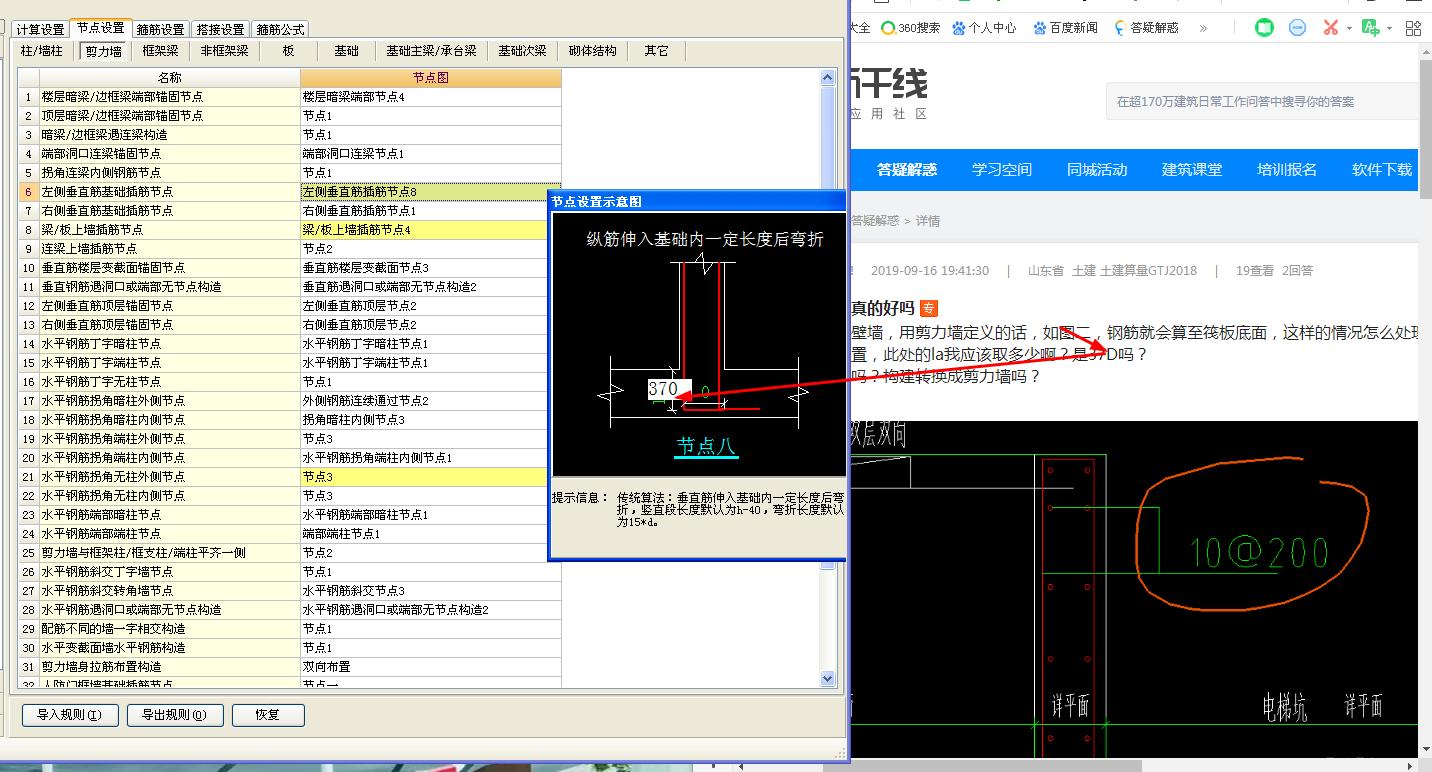Select the 剪力墙 component tab
This screenshot has height=772, width=1432.
103,51
